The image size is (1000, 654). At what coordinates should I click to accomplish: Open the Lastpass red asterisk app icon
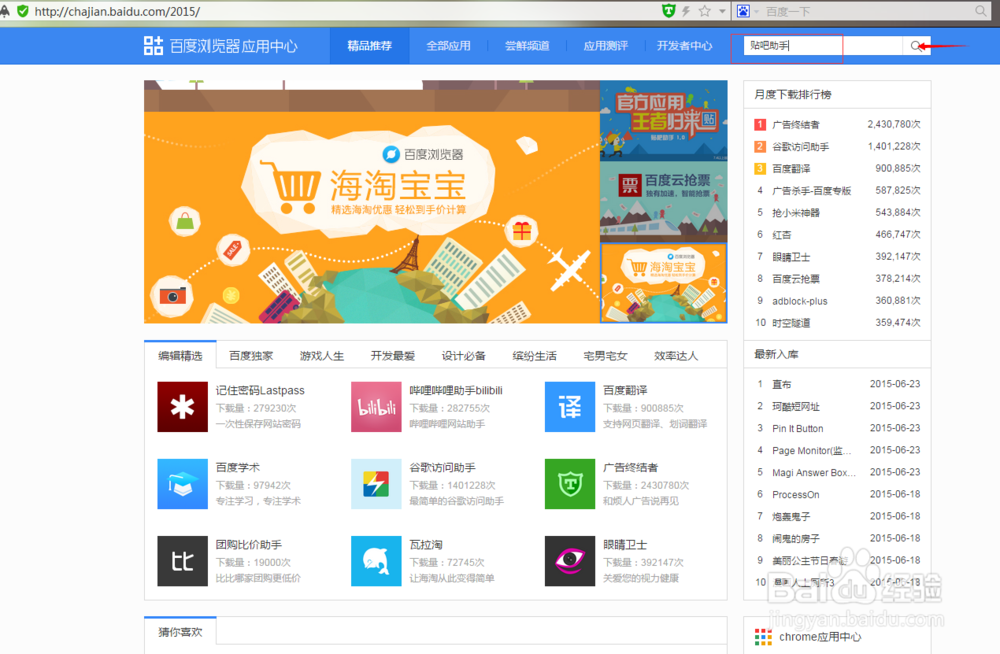[182, 407]
